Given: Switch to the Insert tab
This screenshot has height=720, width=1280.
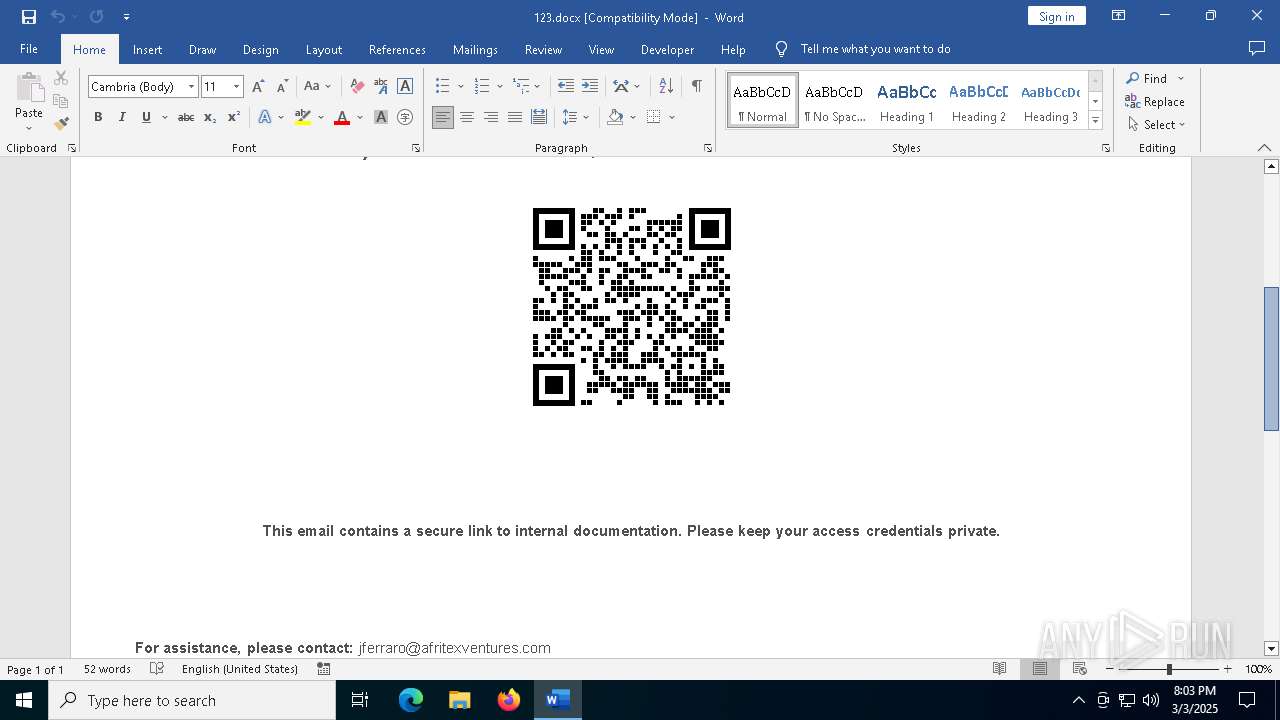Looking at the screenshot, I should pyautogui.click(x=147, y=49).
